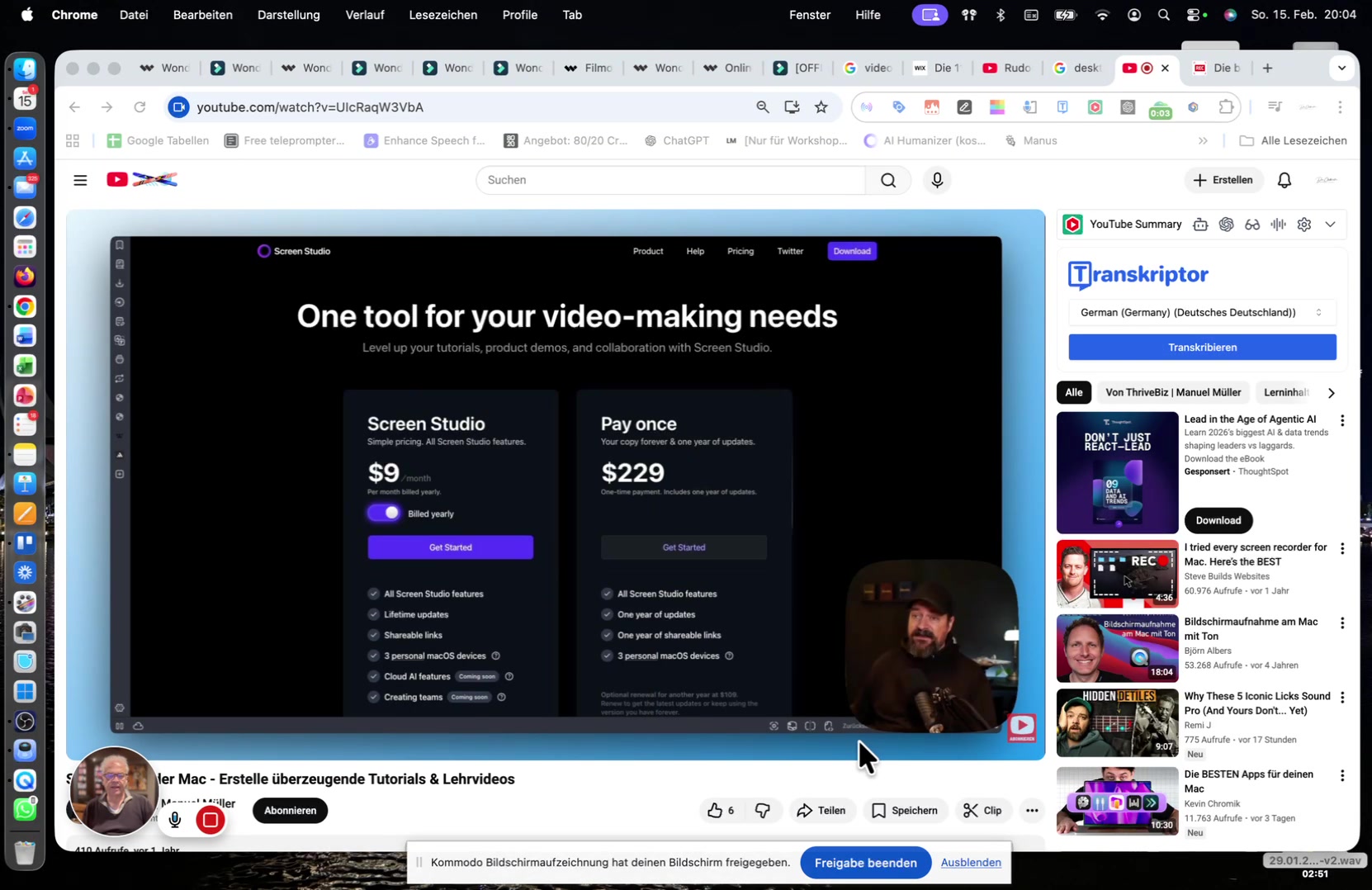The image size is (1372, 890).
Task: Start a voice search with the microphone icon
Action: coord(937,180)
